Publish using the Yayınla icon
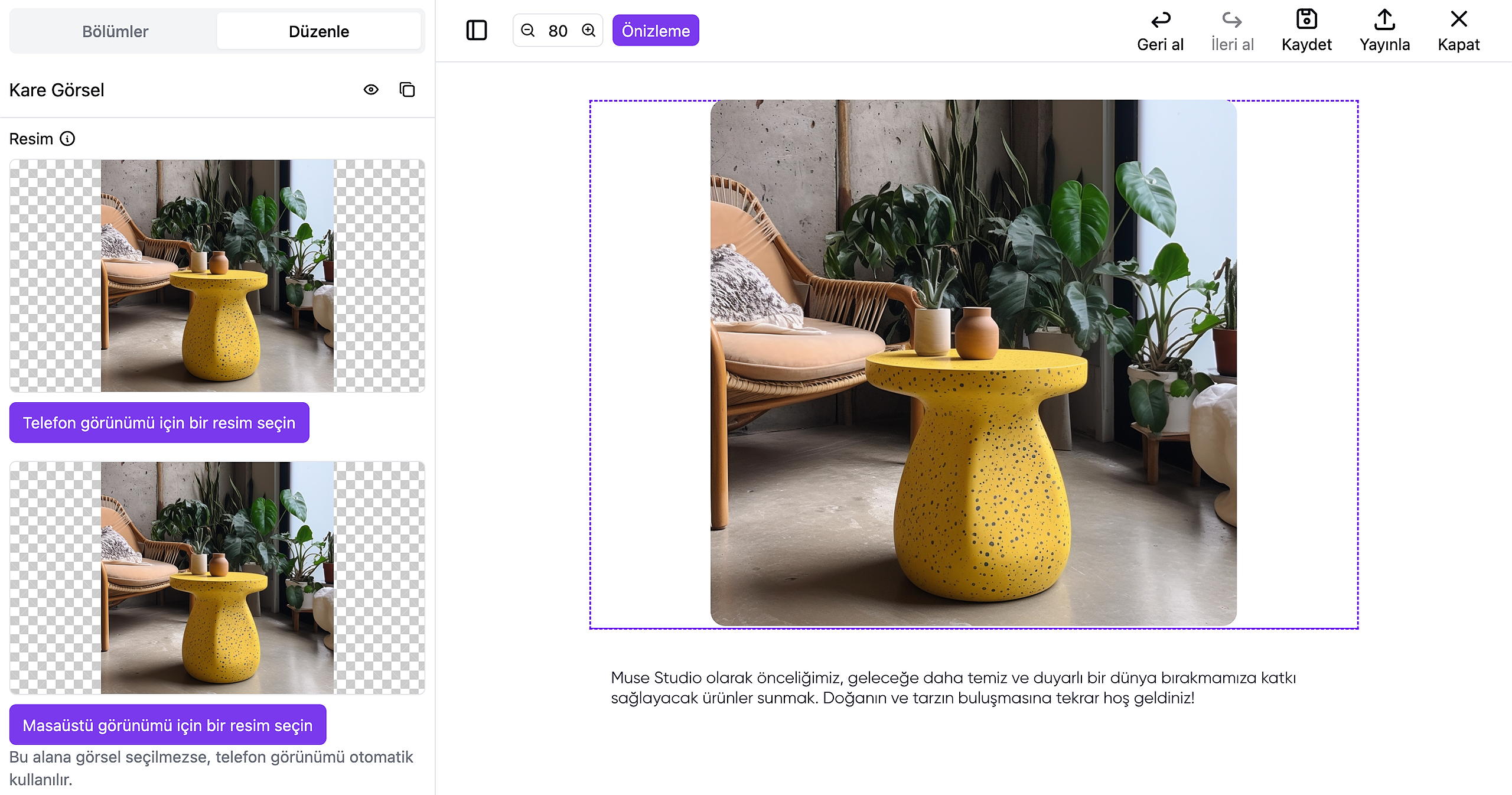 (1384, 19)
